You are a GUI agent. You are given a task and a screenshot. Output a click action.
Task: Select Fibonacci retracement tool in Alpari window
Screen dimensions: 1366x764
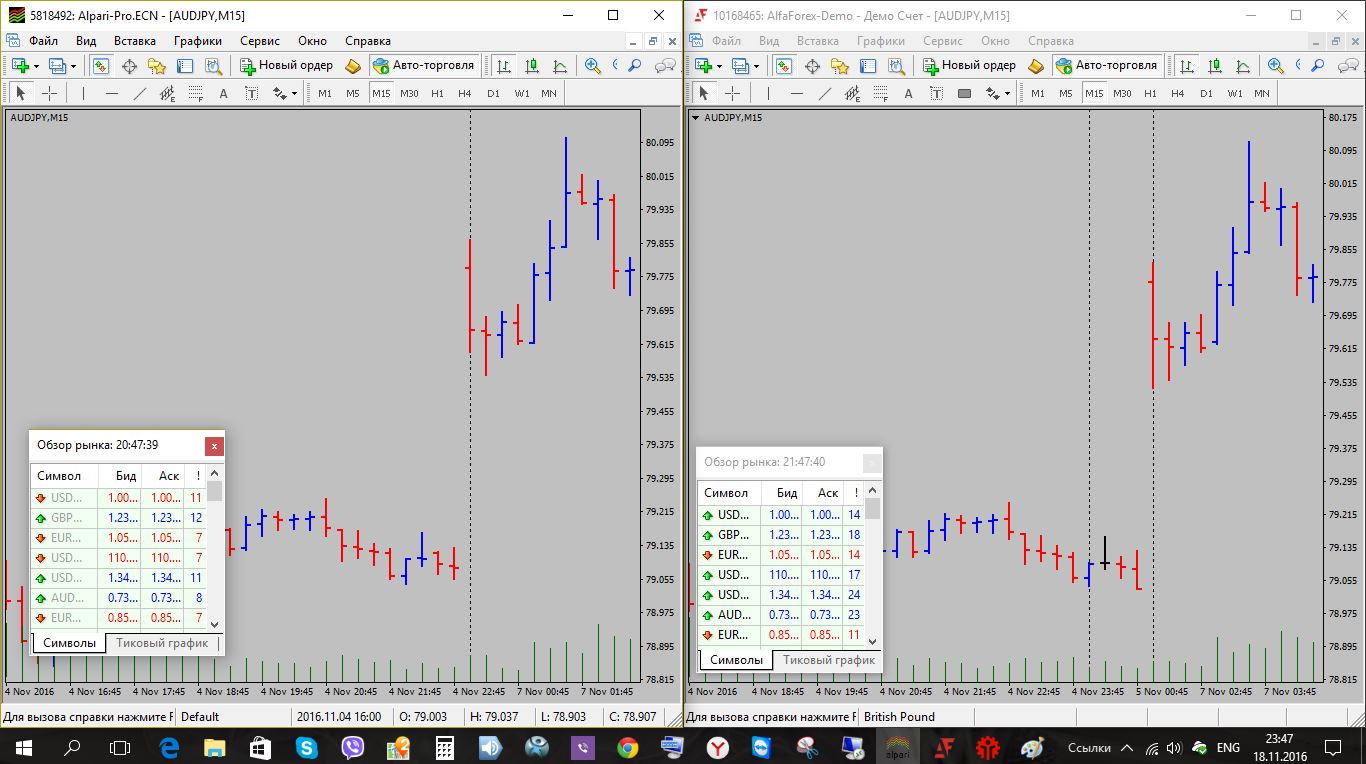[x=195, y=93]
